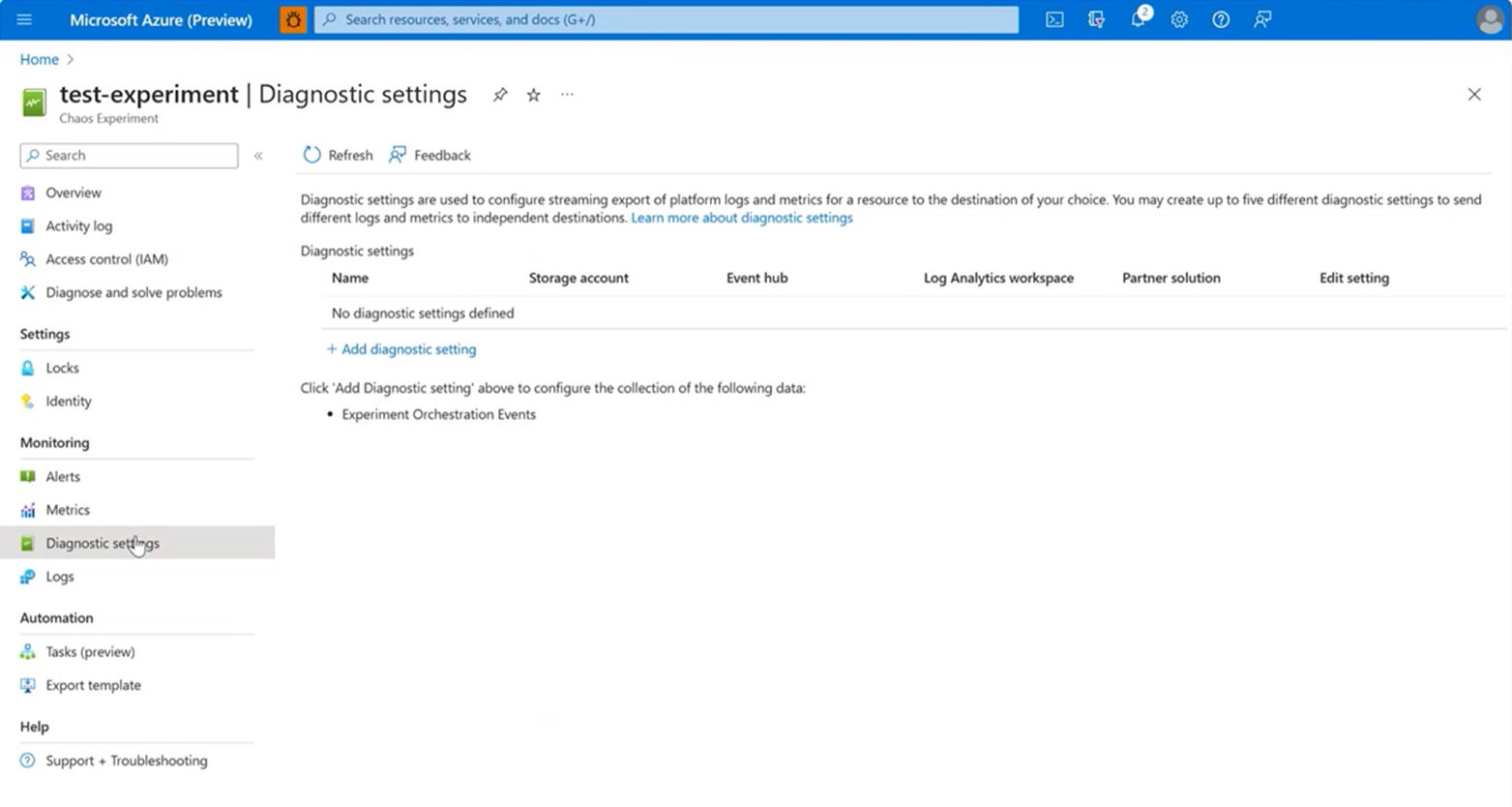1512x807 pixels.
Task: Open the Activity log menu item
Action: click(78, 225)
